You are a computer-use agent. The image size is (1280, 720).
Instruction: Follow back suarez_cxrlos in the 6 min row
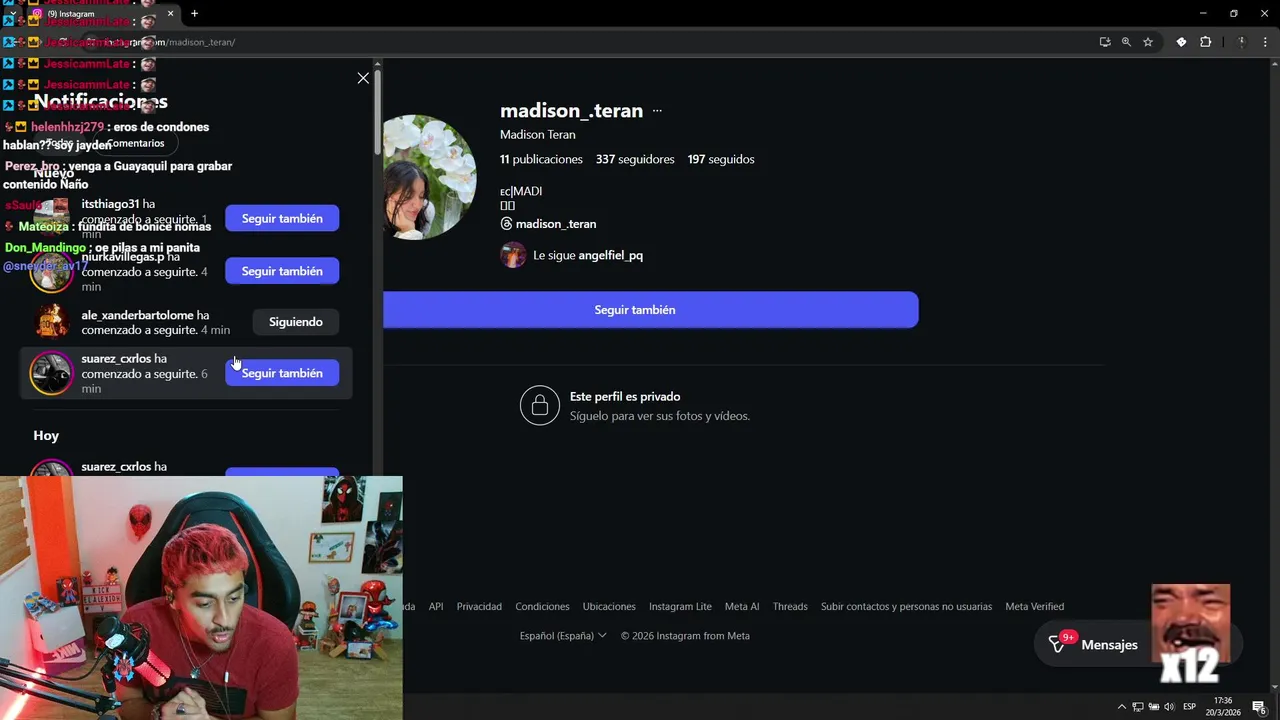coord(282,373)
